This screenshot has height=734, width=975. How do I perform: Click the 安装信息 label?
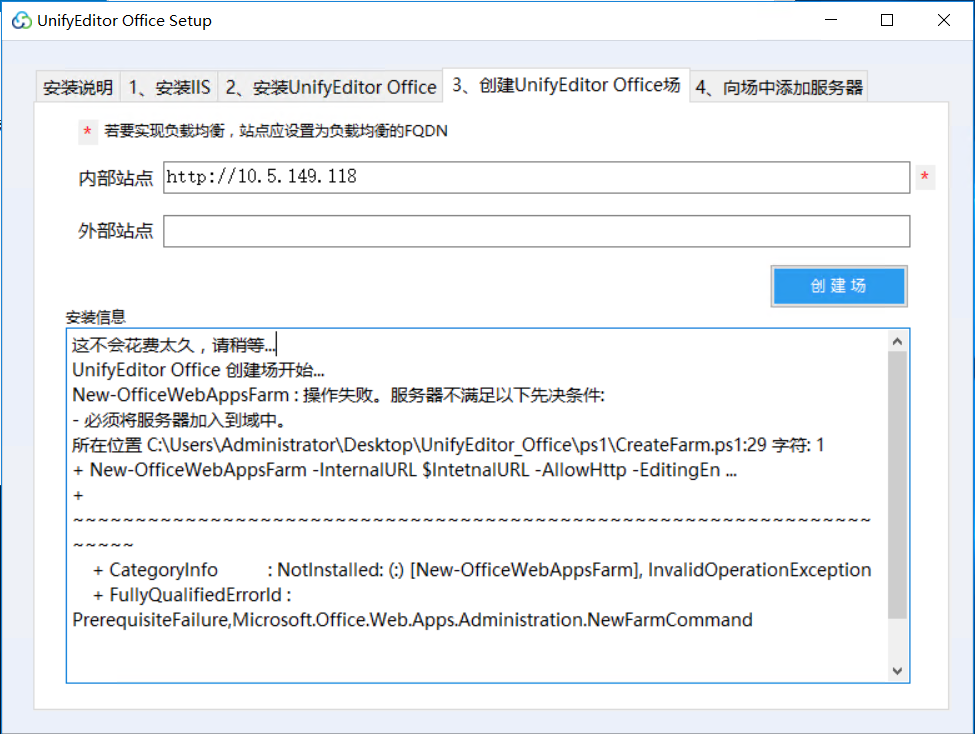pos(96,317)
